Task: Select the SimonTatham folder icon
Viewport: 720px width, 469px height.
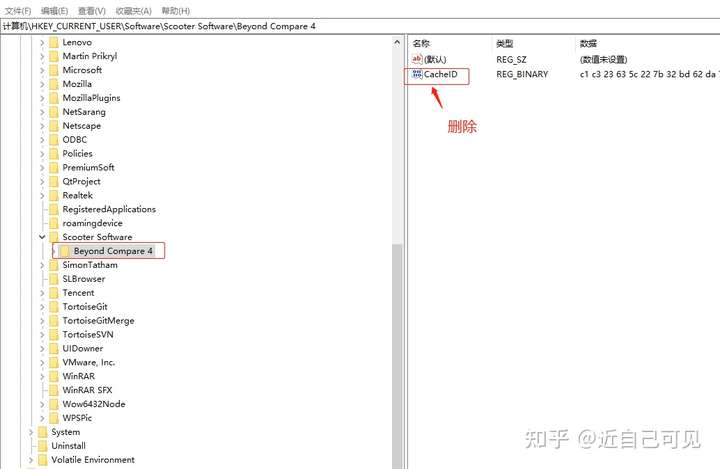Action: (54, 265)
